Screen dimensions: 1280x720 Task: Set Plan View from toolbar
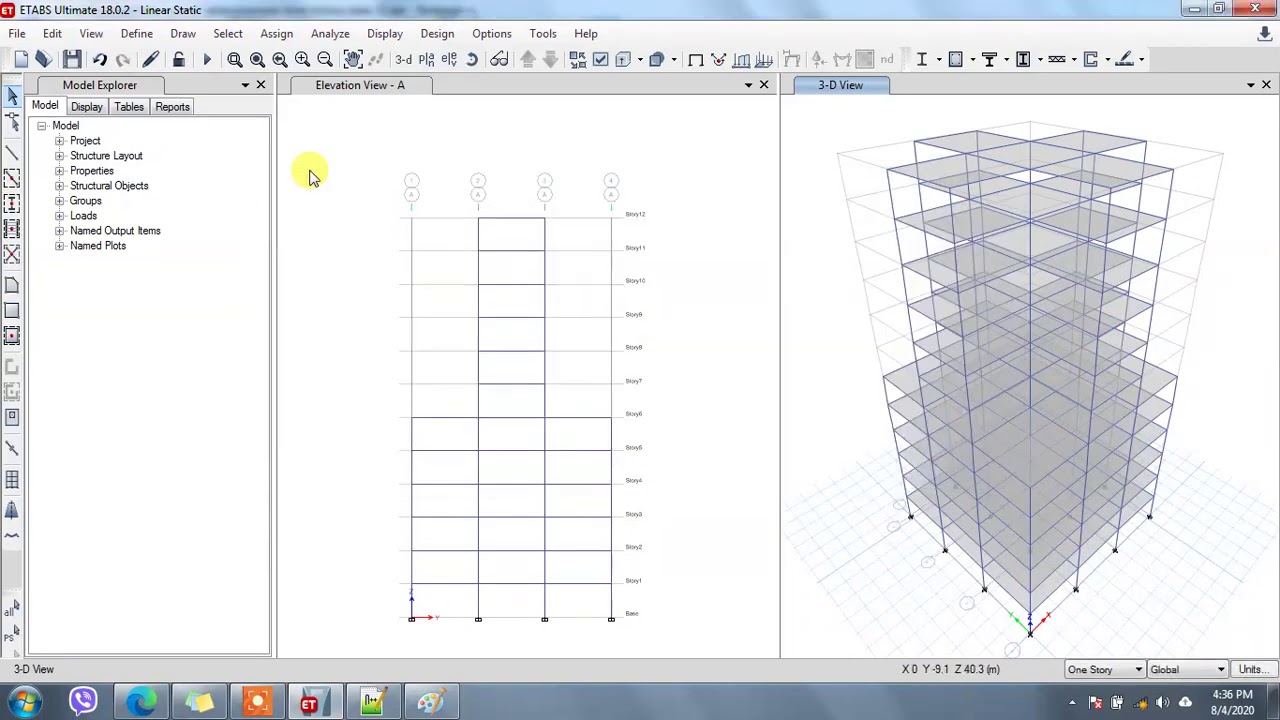tap(426, 60)
